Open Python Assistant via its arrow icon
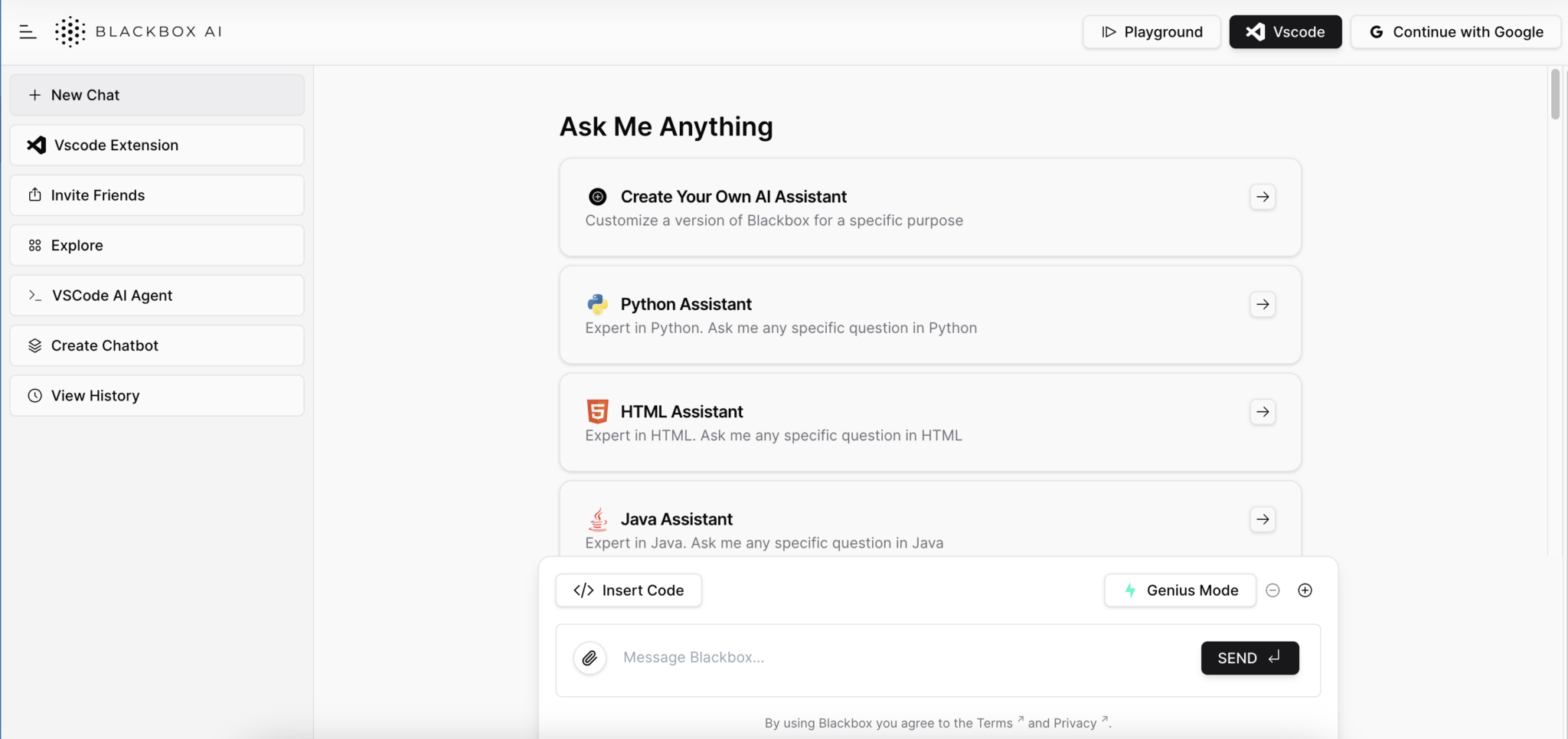 1262,304
